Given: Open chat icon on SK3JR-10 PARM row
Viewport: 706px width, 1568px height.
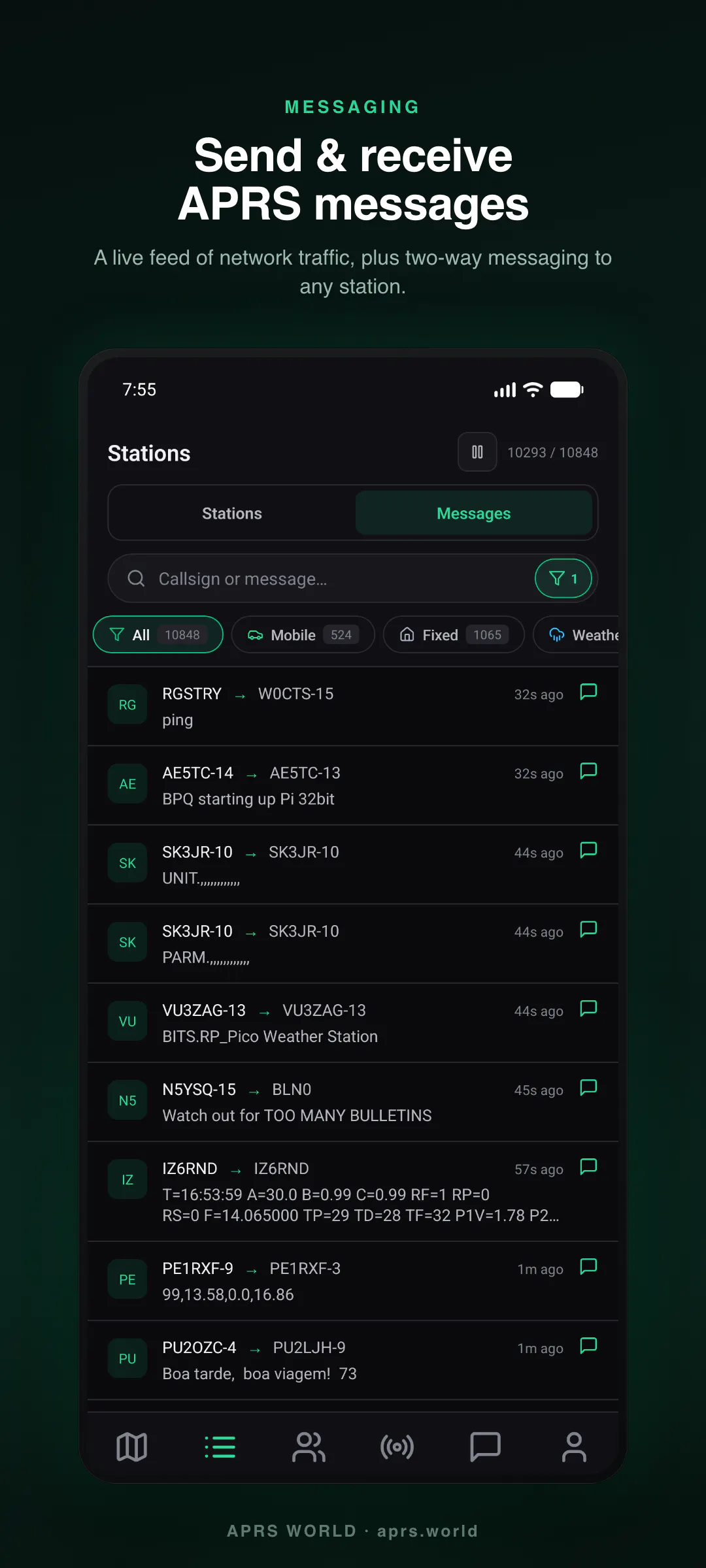Looking at the screenshot, I should pos(588,929).
